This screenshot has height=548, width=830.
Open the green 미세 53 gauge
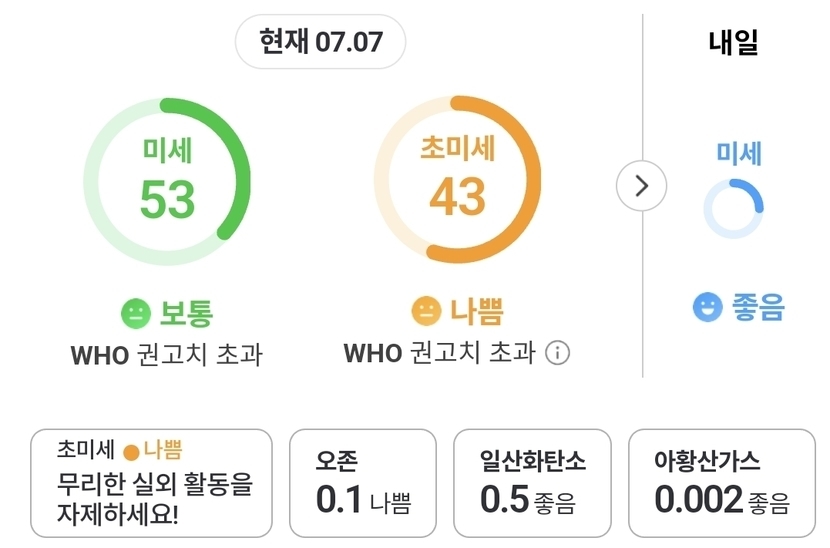click(x=167, y=181)
